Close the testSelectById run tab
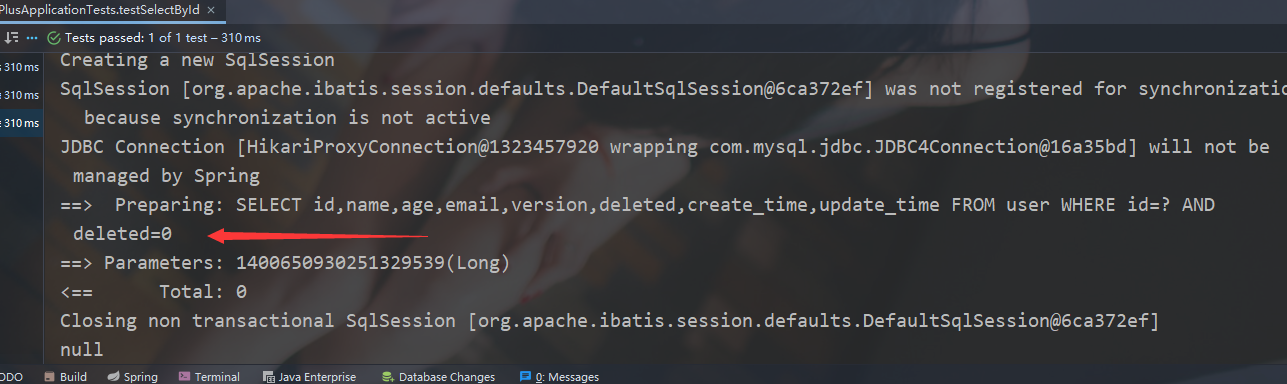Screen dimensions: 1287x384 coord(213,9)
